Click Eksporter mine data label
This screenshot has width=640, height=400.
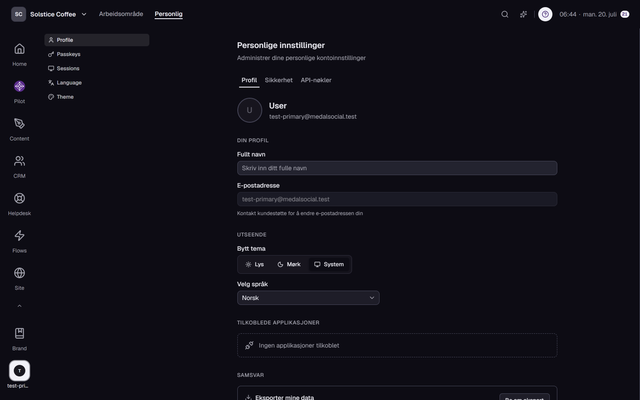click(x=284, y=397)
